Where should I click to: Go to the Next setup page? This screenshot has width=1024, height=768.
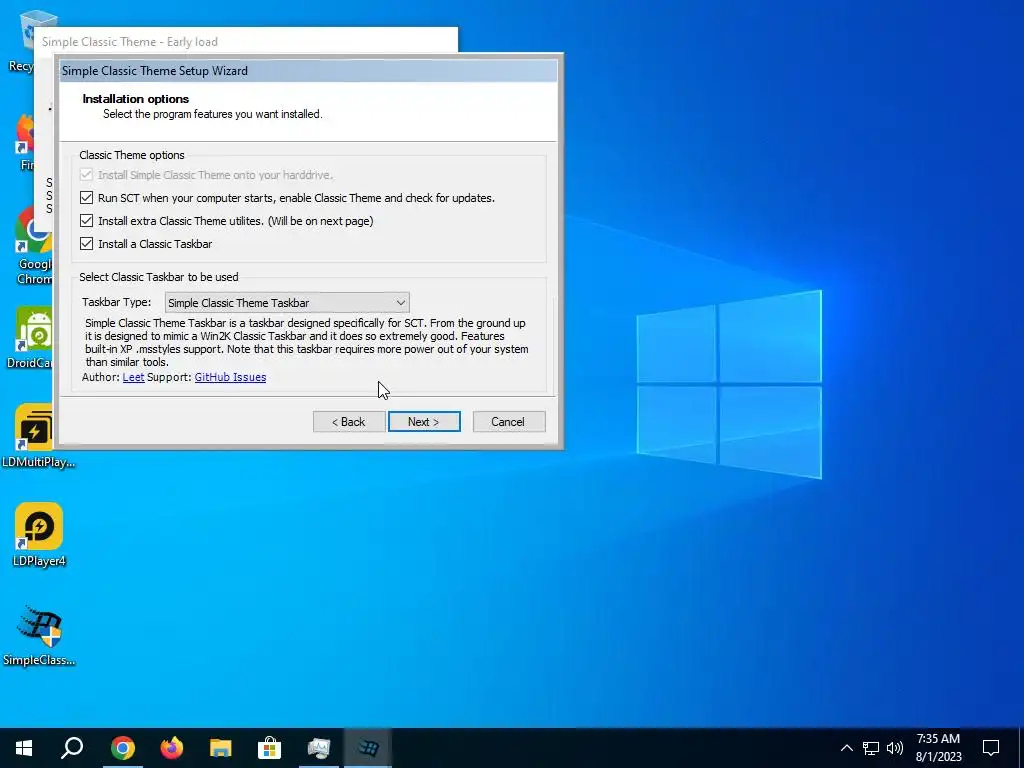point(424,422)
